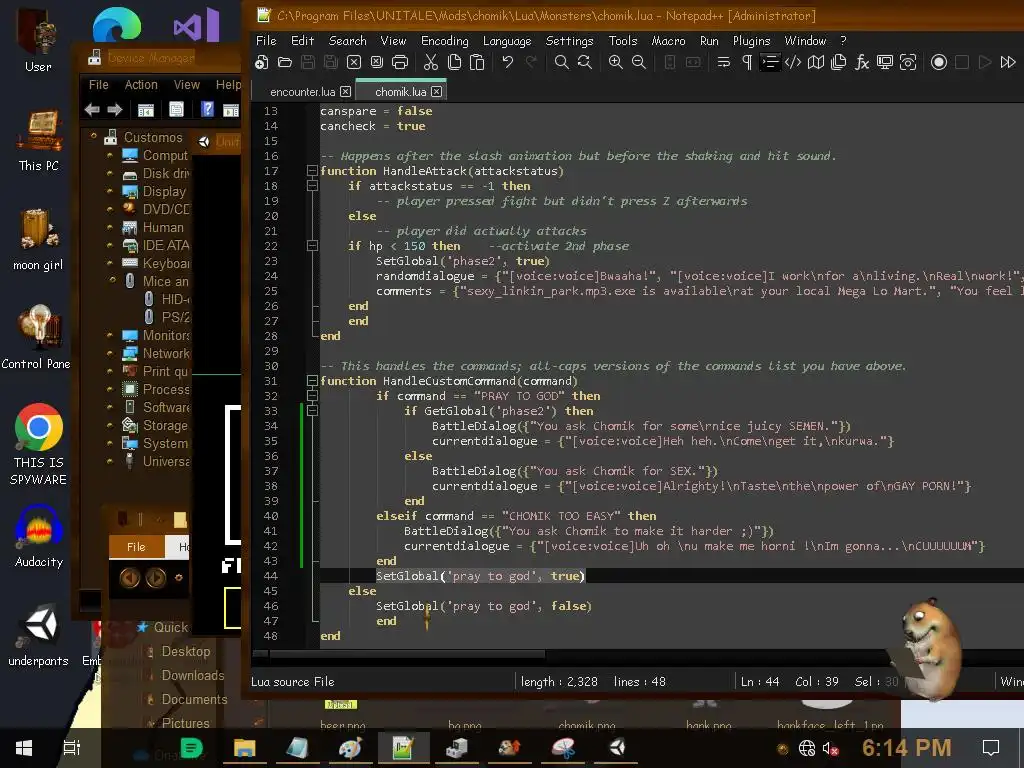Image resolution: width=1024 pixels, height=768 pixels.
Task: Toggle Word Wrap toolbar icon
Action: click(x=724, y=62)
